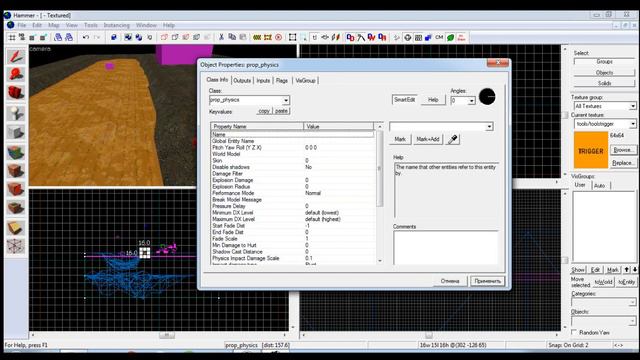Click the Undo arrow in toolbar
Image resolution: width=640 pixels, height=360 pixels.
coord(86,38)
